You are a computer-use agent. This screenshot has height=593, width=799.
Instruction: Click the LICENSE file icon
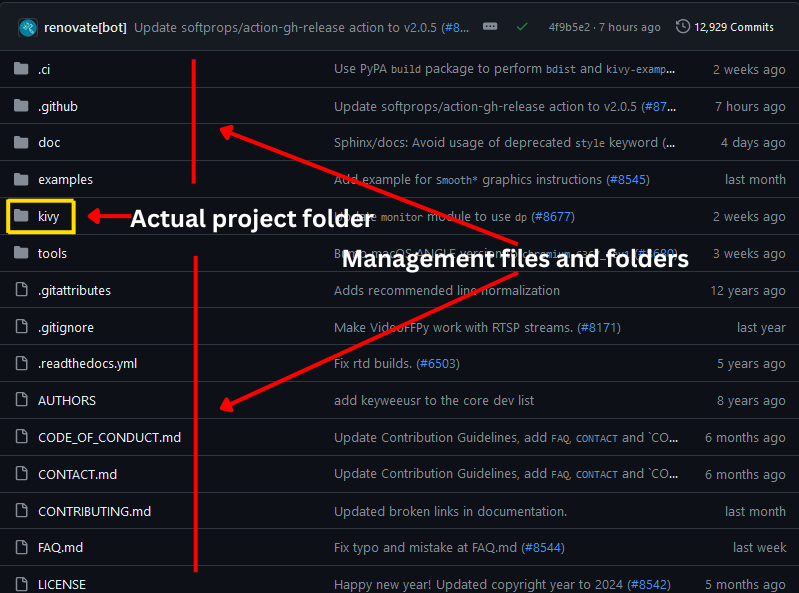coord(21,584)
